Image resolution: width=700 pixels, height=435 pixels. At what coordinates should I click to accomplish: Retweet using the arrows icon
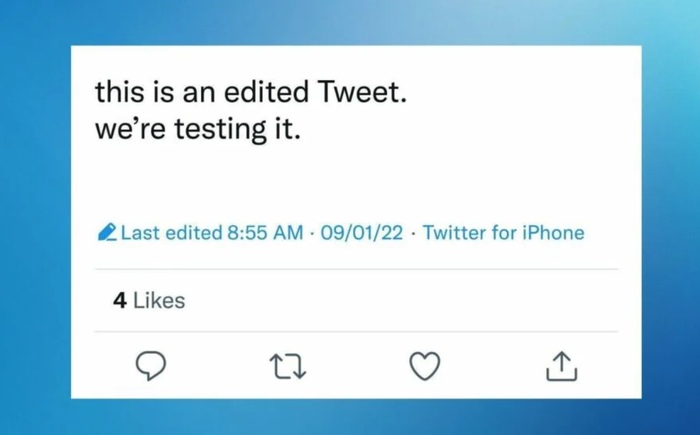point(288,367)
